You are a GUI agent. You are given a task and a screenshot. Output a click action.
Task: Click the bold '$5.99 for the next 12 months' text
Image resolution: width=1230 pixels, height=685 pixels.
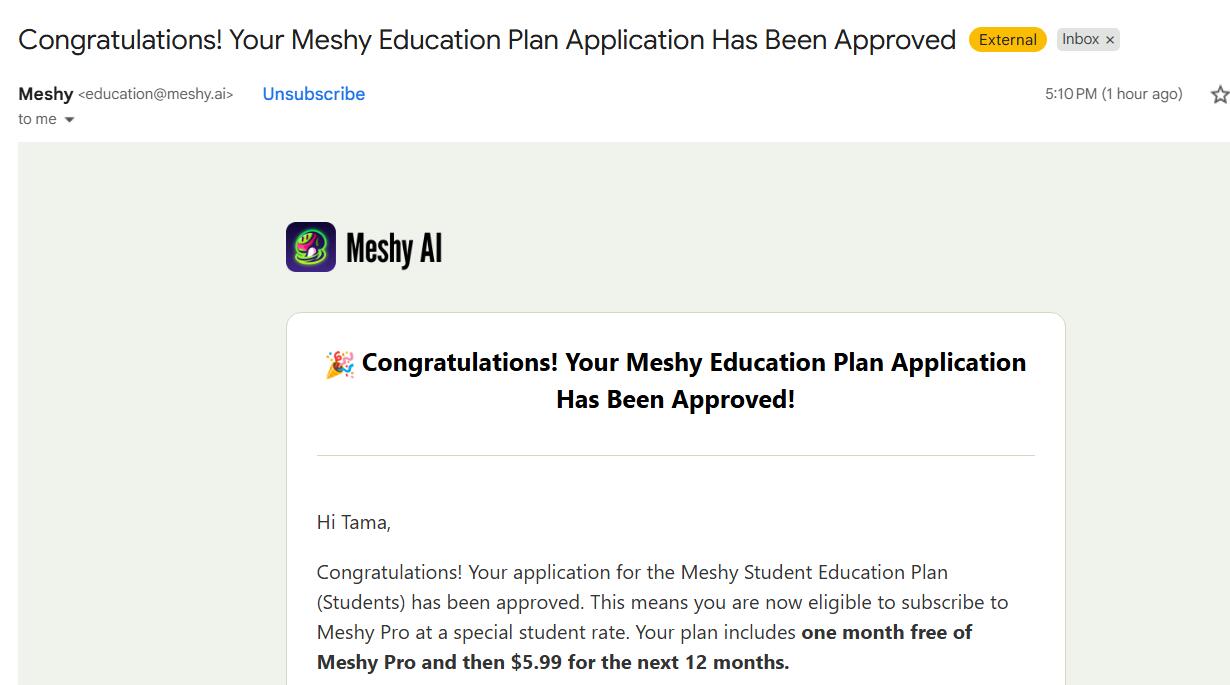click(649, 662)
